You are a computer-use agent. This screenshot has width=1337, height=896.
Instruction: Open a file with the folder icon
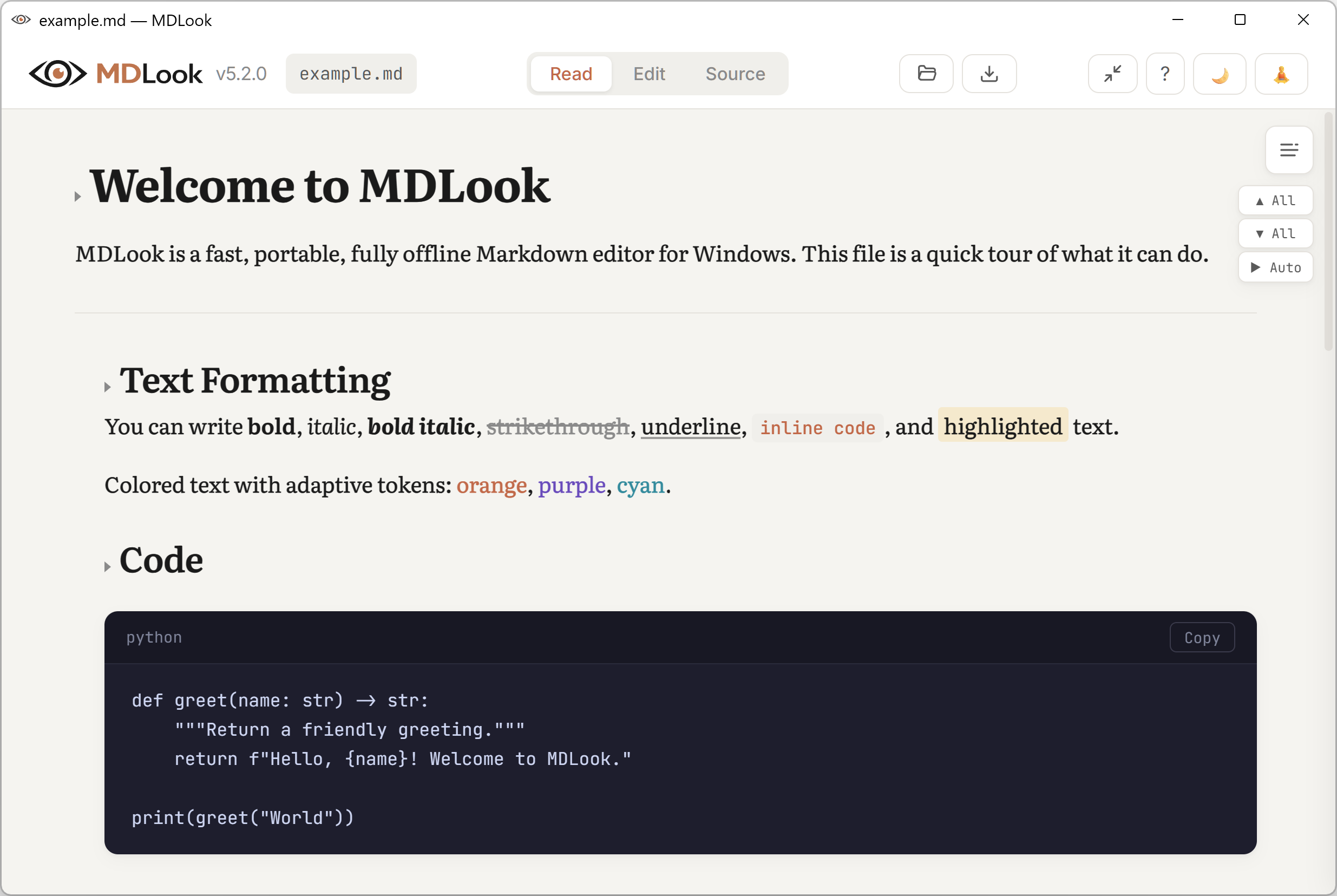926,74
